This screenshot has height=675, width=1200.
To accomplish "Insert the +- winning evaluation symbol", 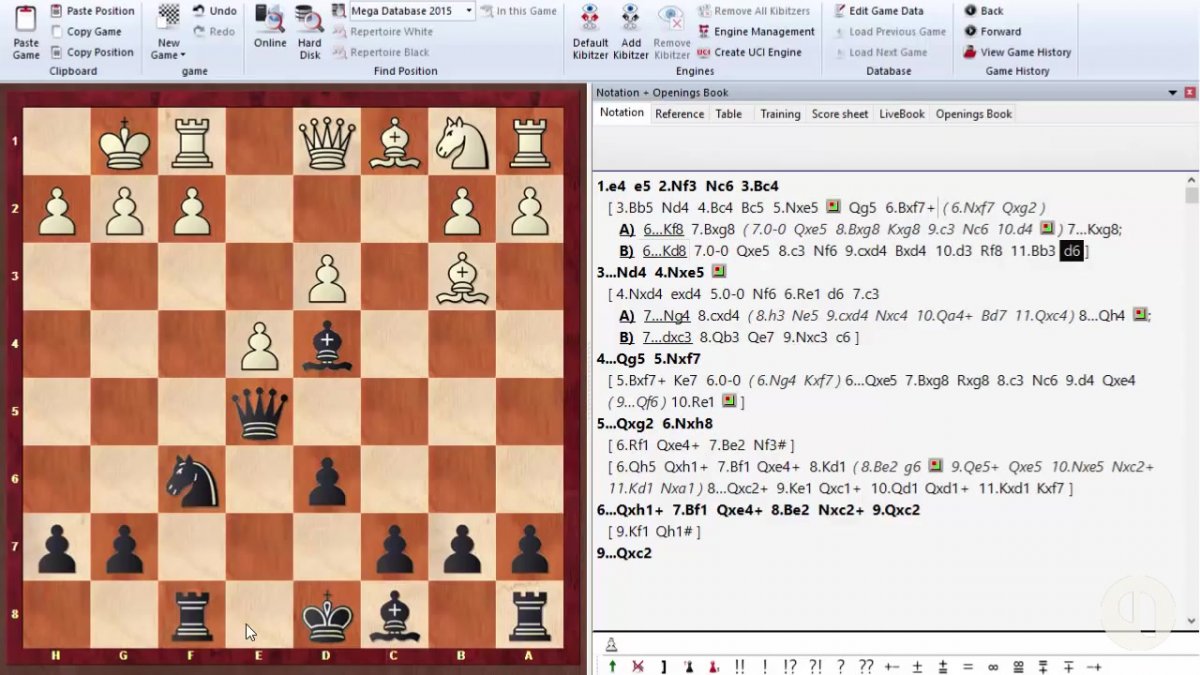I will [x=892, y=666].
